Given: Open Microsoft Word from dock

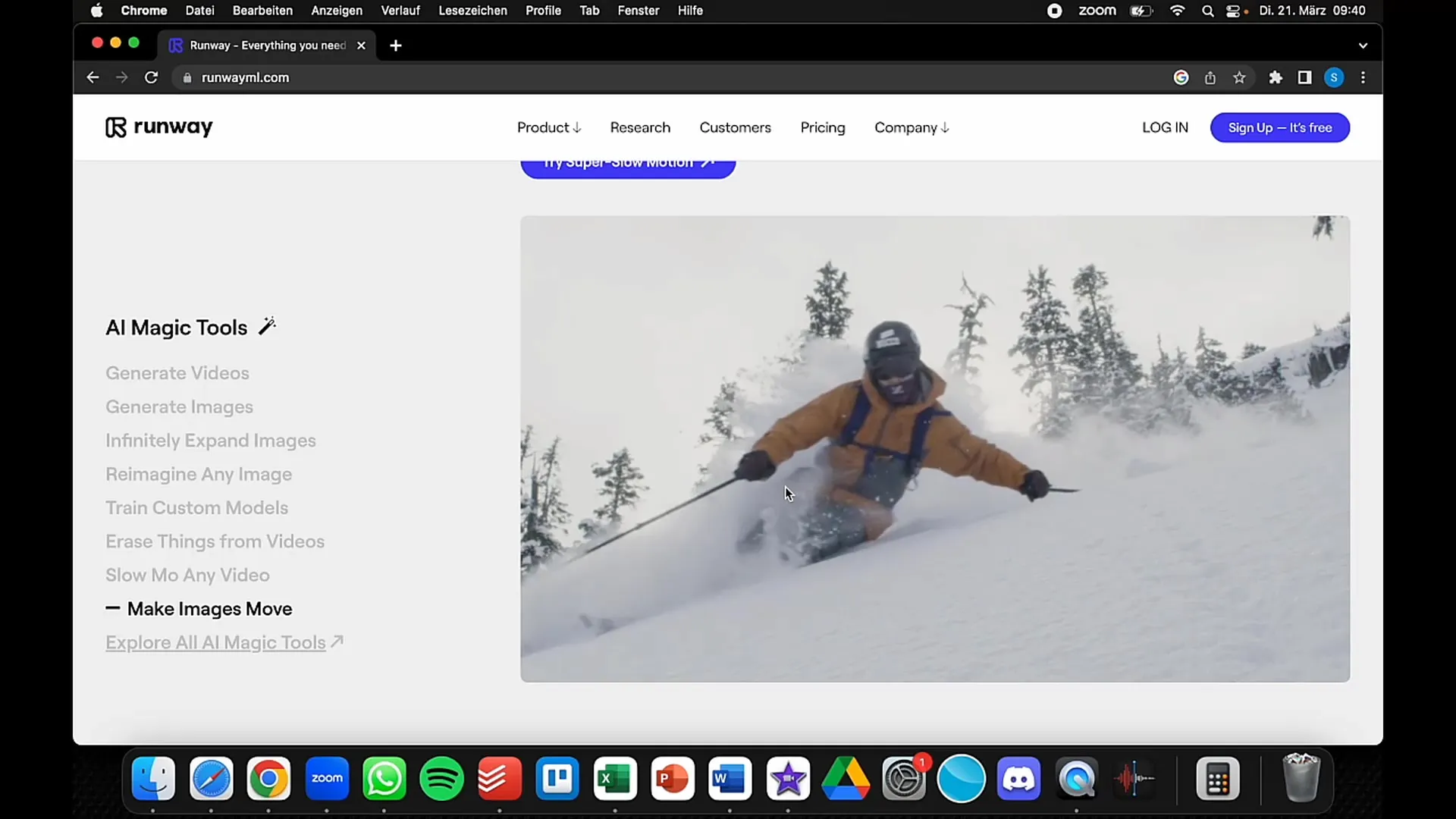Looking at the screenshot, I should pyautogui.click(x=730, y=778).
